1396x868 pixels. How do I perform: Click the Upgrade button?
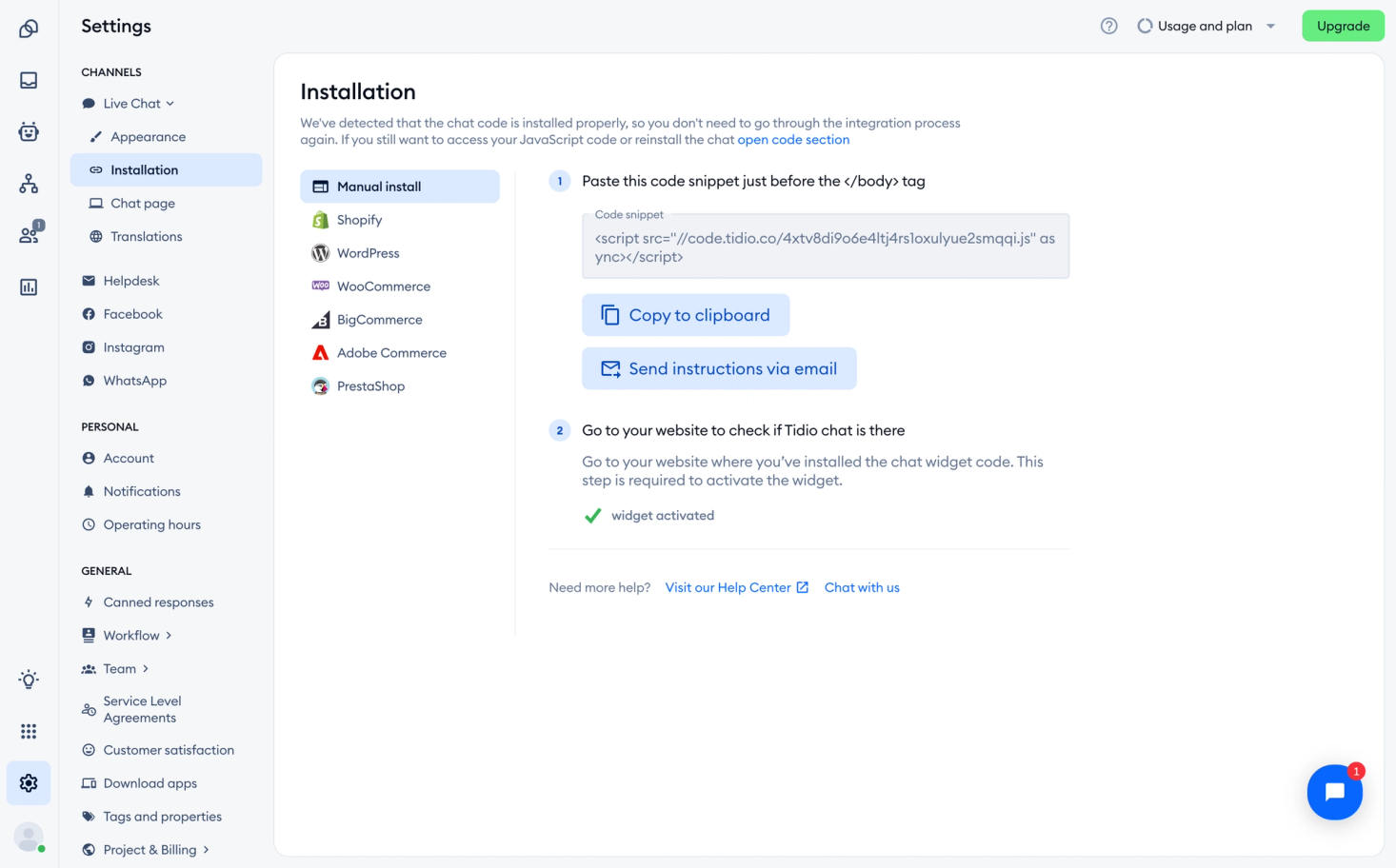[1343, 26]
